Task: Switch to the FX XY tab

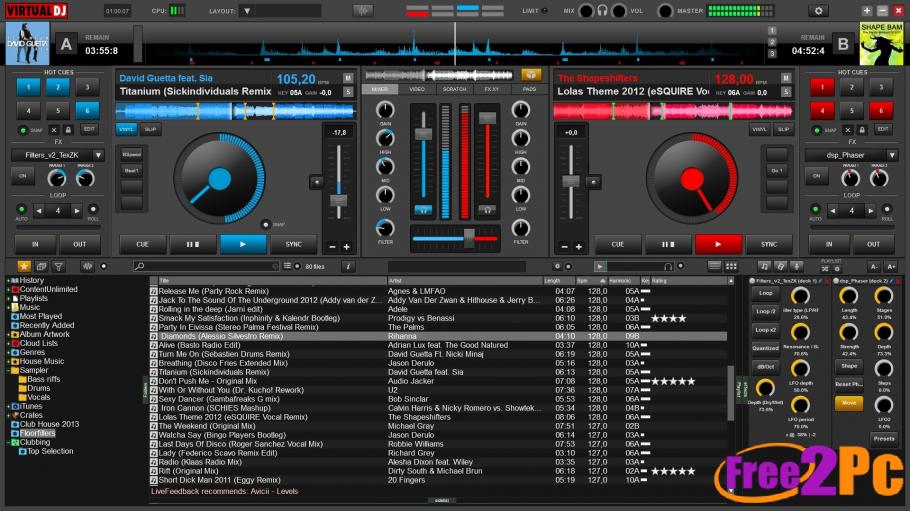Action: [492, 89]
